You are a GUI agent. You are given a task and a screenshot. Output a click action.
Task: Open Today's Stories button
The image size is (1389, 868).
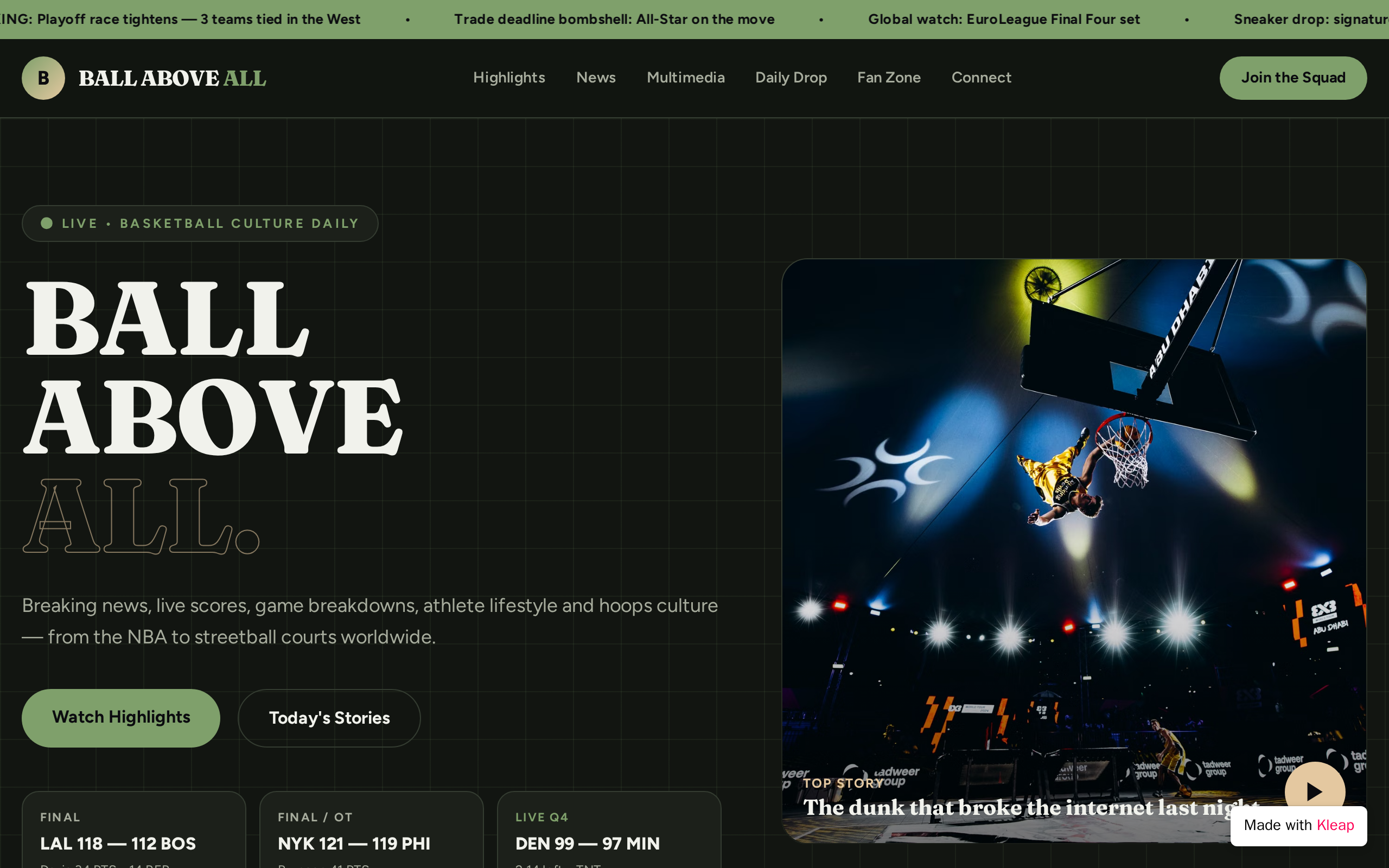(x=329, y=718)
